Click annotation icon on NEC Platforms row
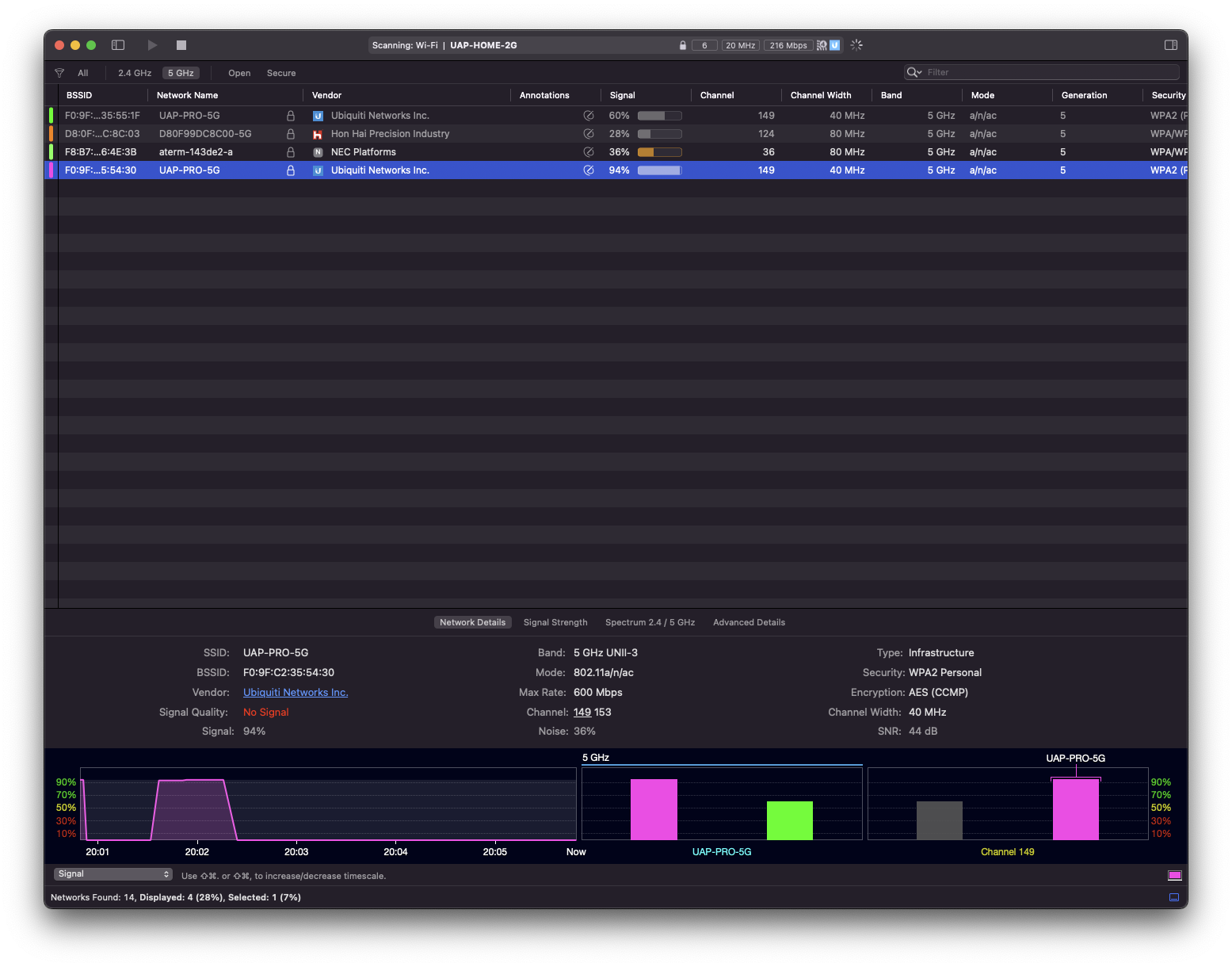 589,152
